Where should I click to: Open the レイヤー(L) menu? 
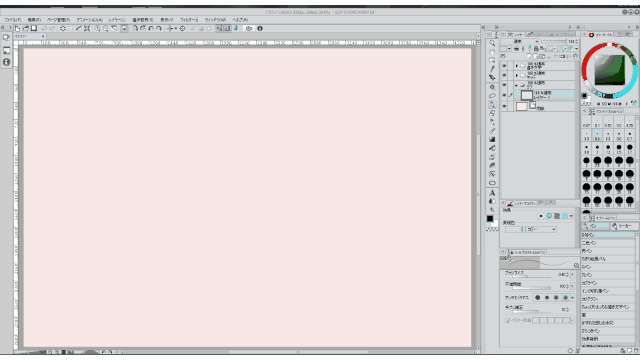point(117,20)
